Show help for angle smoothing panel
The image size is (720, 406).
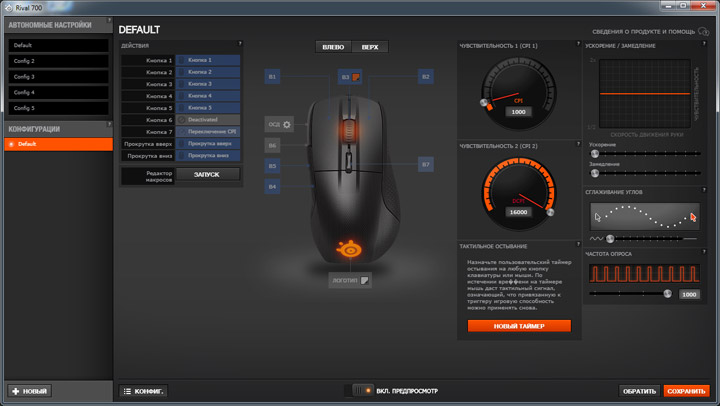click(704, 190)
